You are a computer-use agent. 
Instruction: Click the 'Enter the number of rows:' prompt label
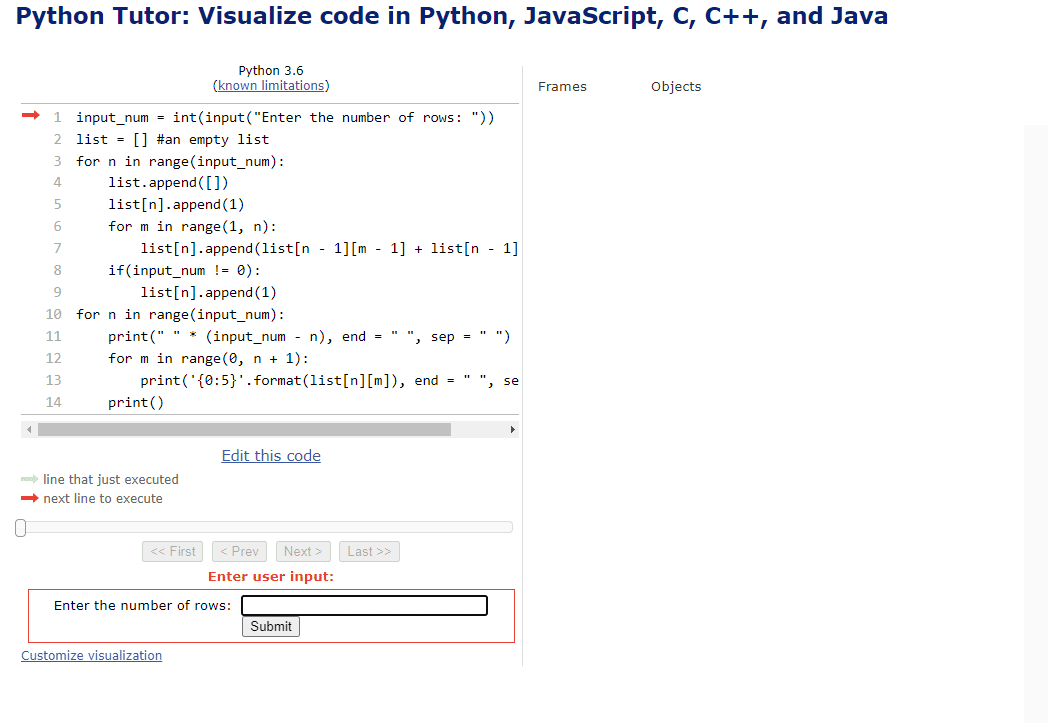pyautogui.click(x=142, y=605)
